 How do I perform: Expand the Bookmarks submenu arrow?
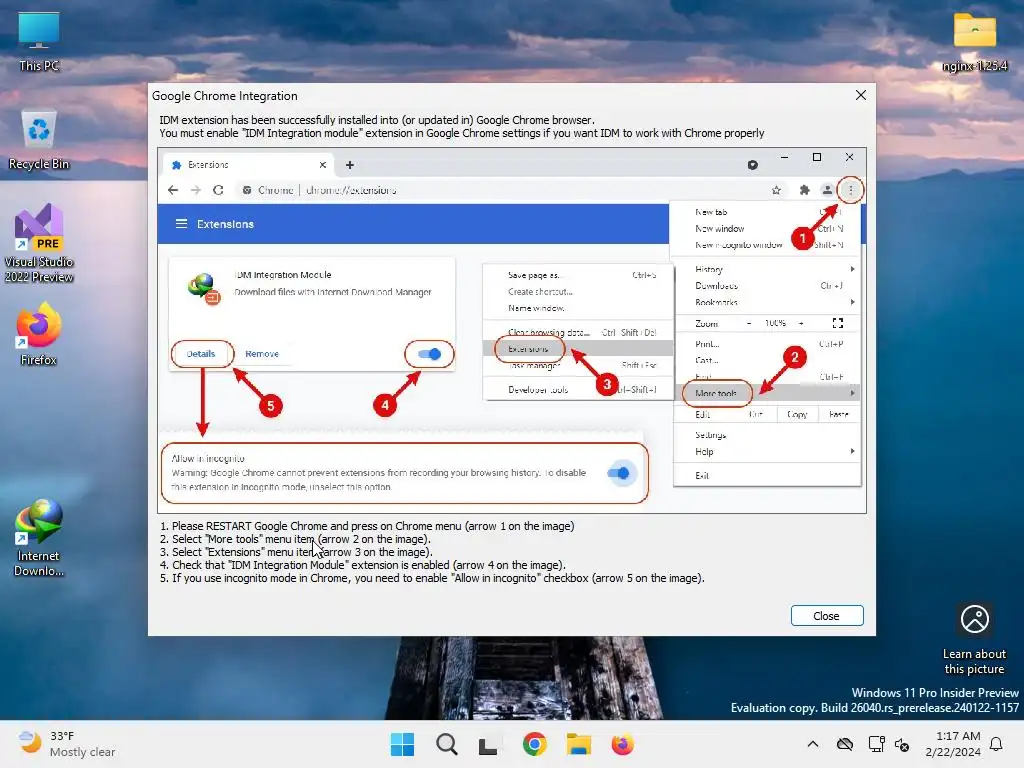852,302
